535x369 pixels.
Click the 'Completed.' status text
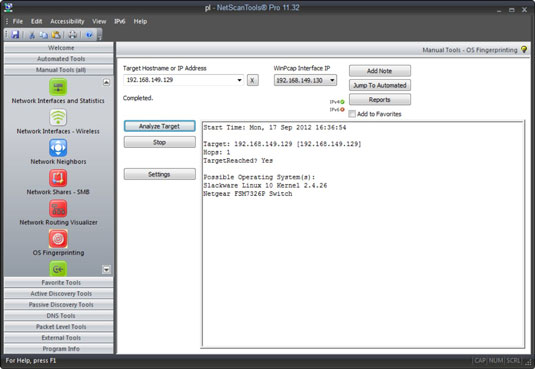tap(138, 98)
